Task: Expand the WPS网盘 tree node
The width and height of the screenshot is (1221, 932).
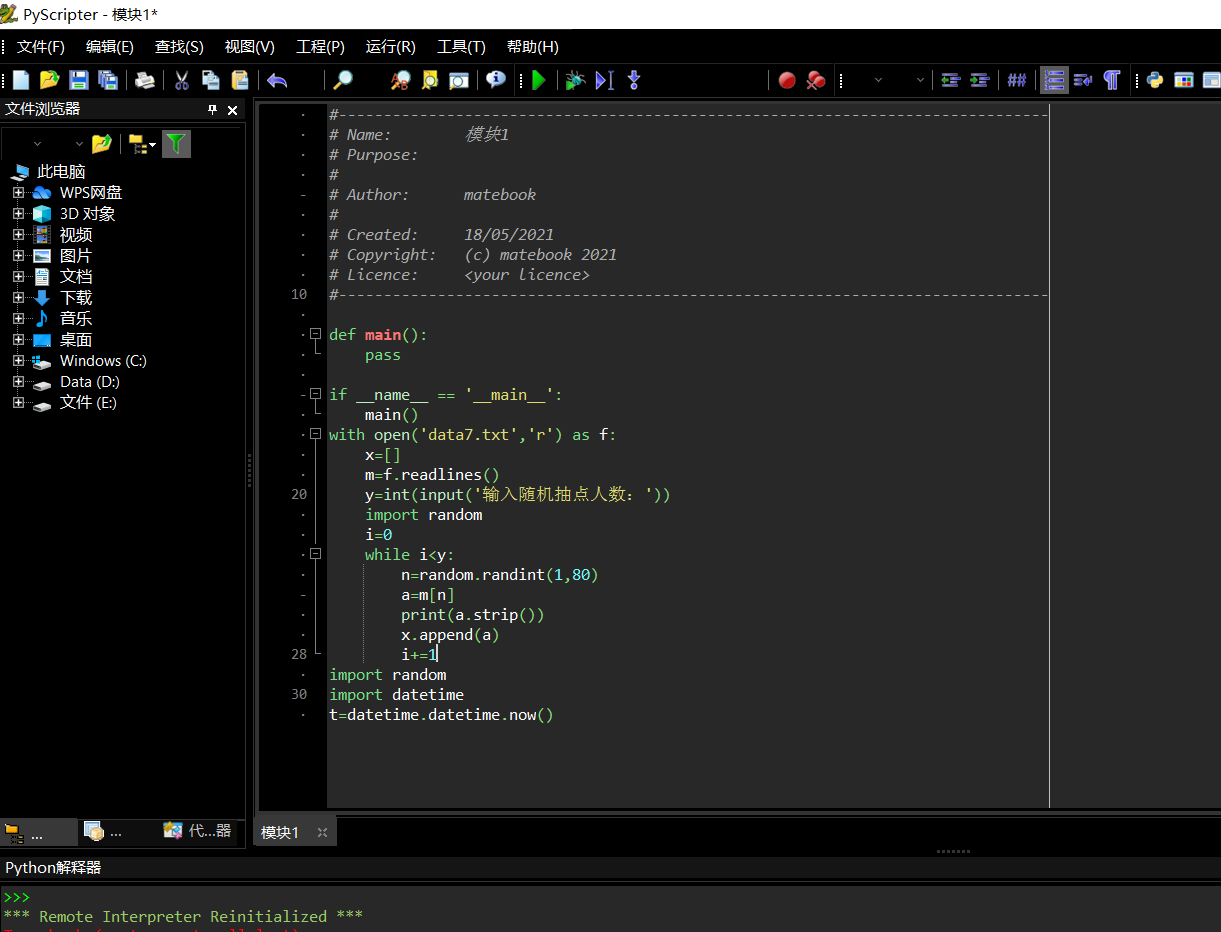Action: pyautogui.click(x=18, y=193)
